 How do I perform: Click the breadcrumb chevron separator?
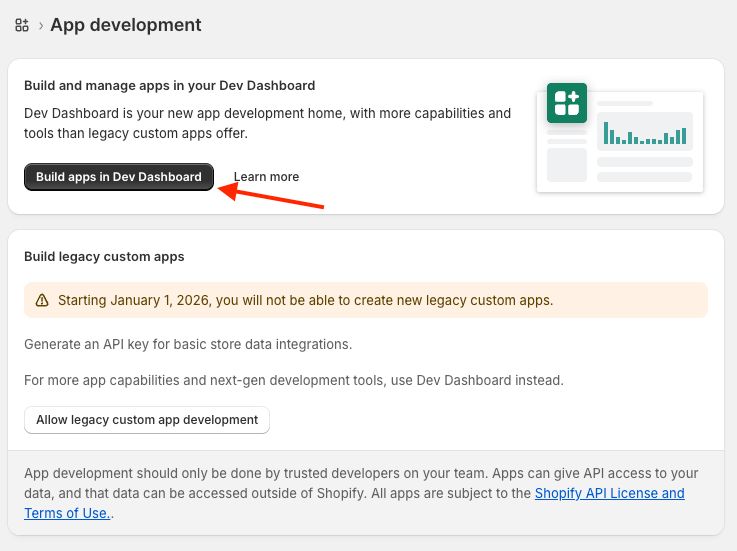(40, 25)
